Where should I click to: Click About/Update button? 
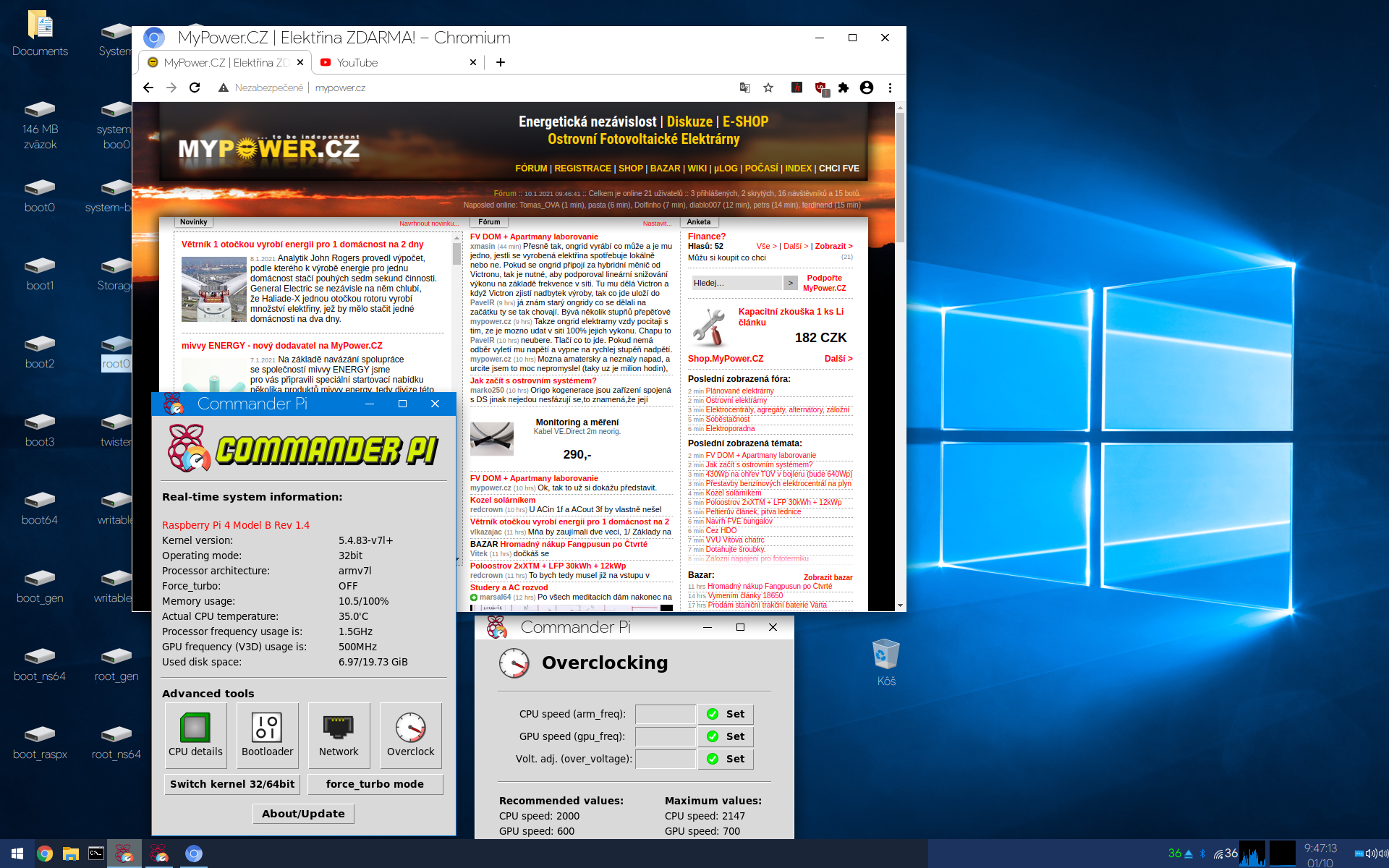click(x=303, y=814)
